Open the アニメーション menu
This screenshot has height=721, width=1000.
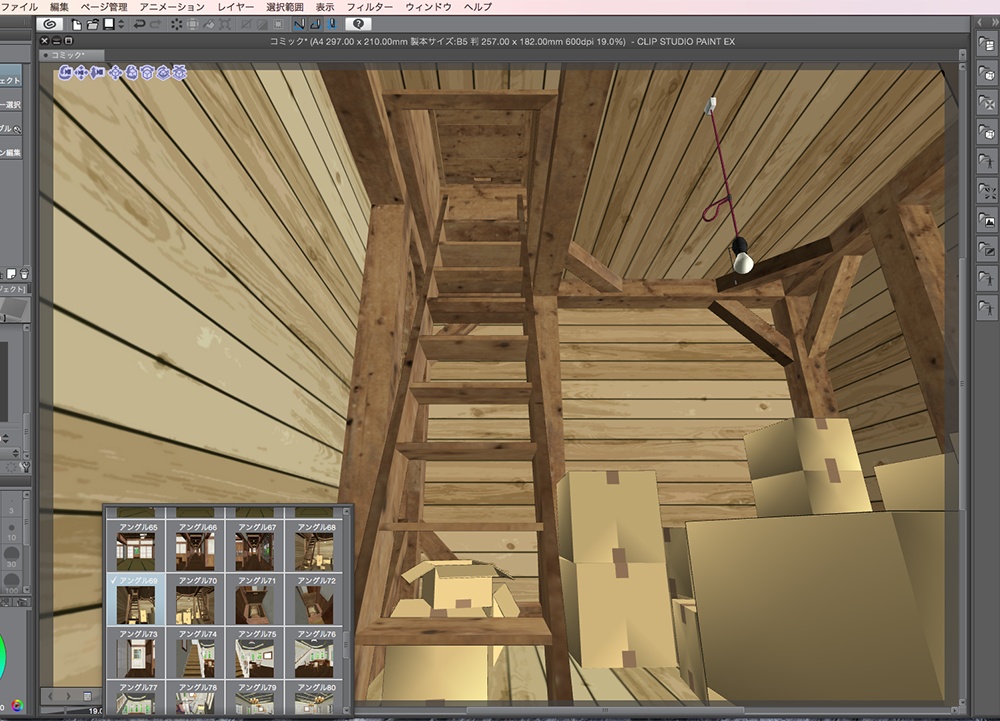coord(172,7)
